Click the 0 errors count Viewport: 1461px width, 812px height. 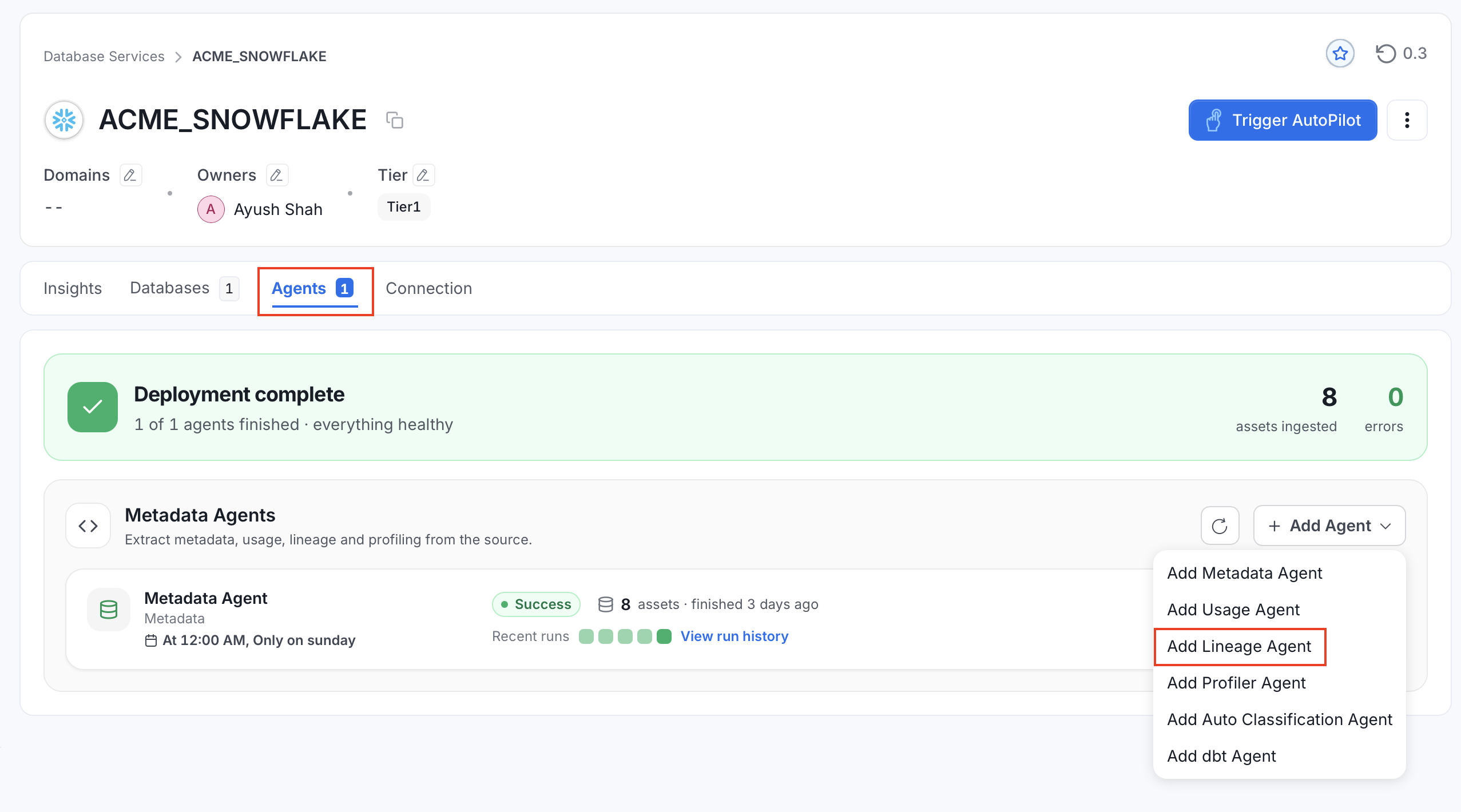tap(1396, 397)
